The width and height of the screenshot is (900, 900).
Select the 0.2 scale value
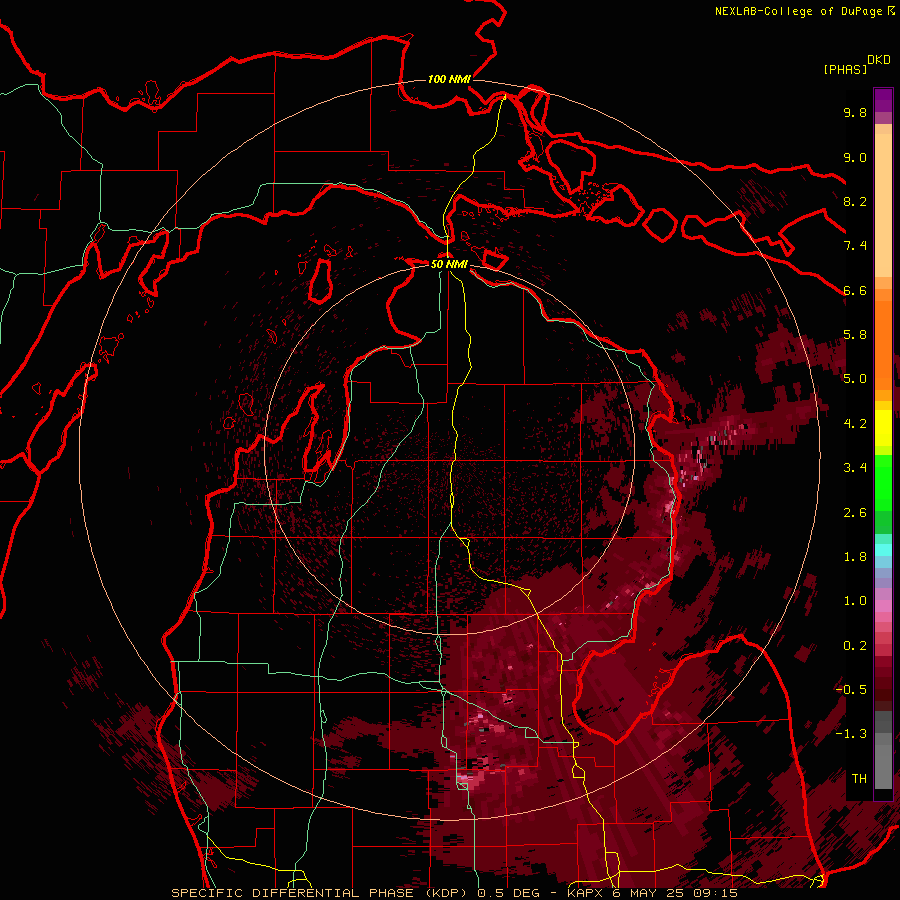pos(855,646)
